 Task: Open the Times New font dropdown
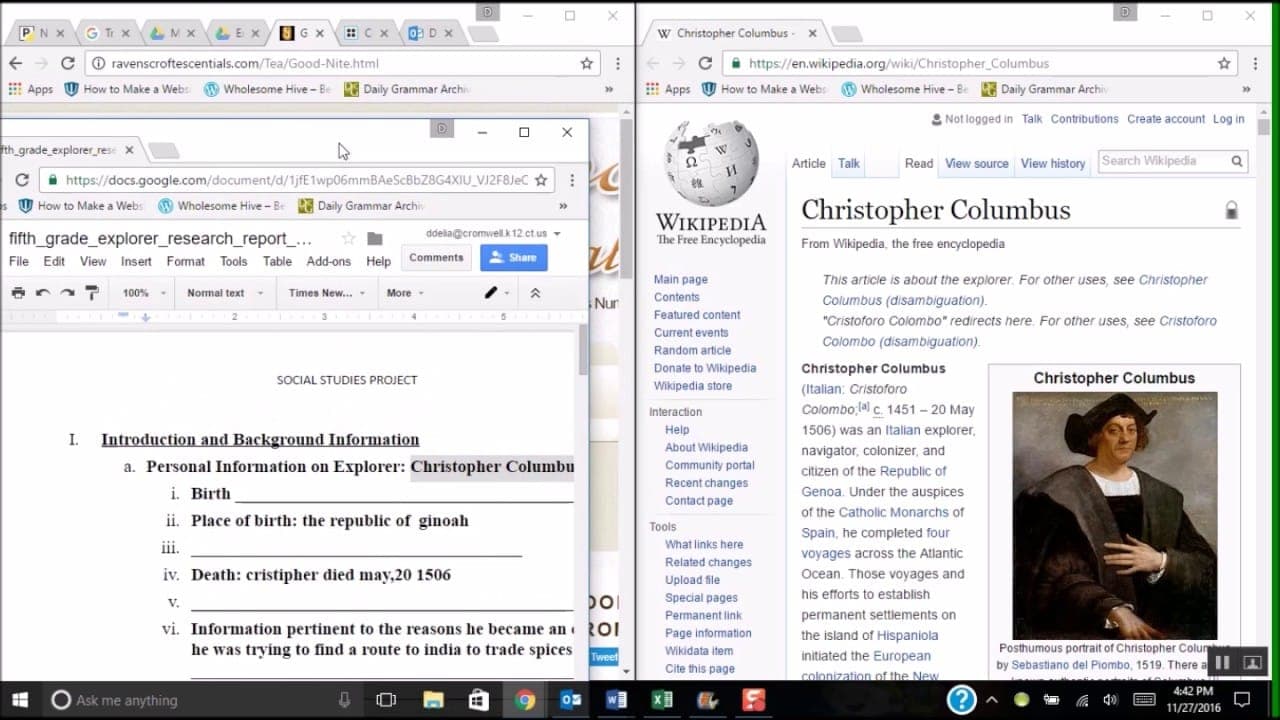coord(327,293)
